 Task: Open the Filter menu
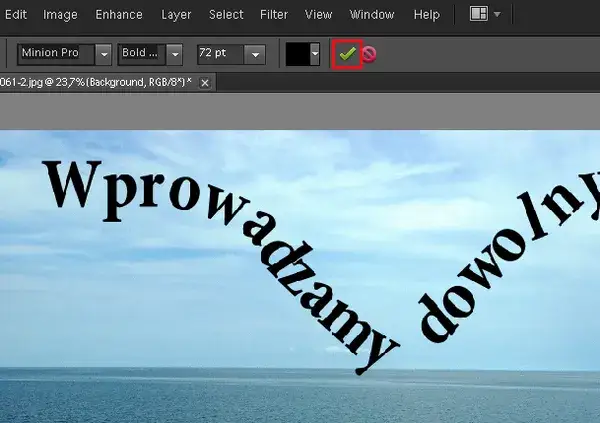tap(274, 15)
